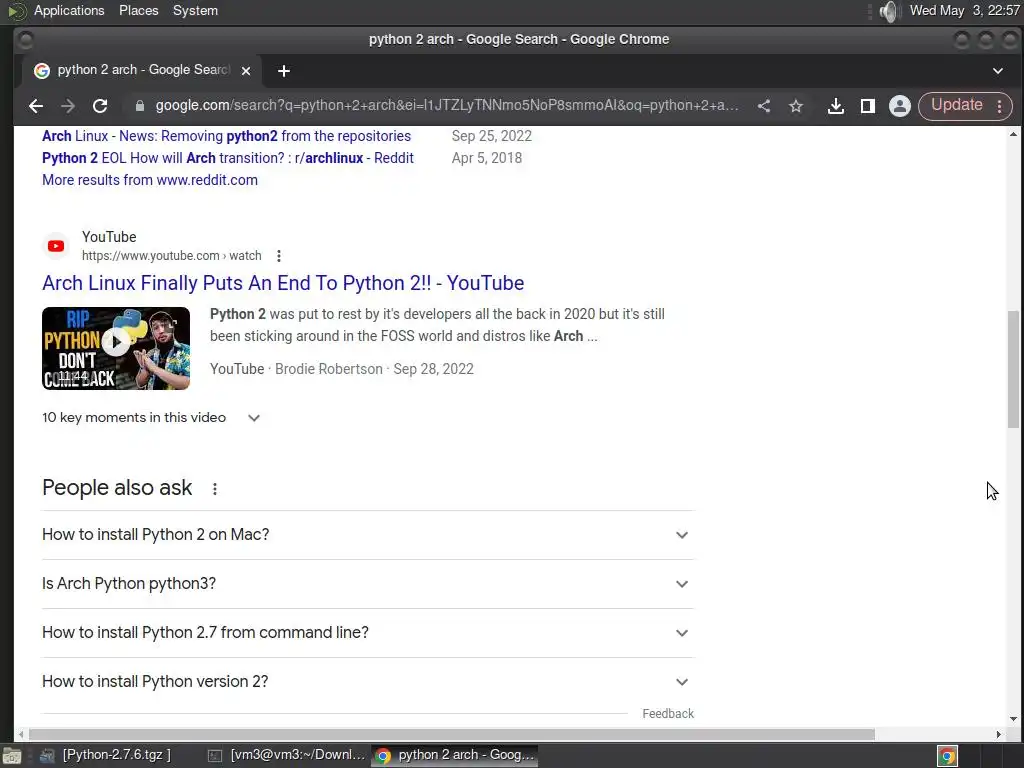The image size is (1024, 768).
Task: View site information via padlock icon
Action: 139,106
